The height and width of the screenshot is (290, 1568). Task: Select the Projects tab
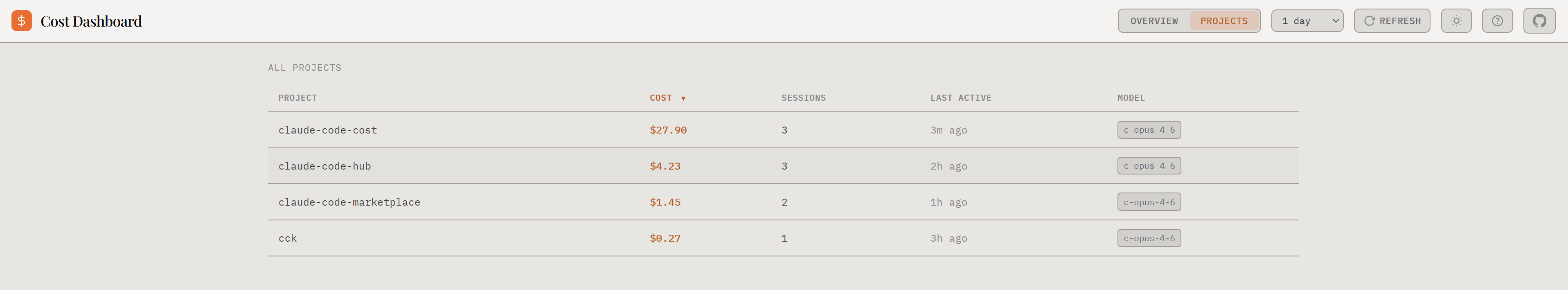tap(1223, 21)
